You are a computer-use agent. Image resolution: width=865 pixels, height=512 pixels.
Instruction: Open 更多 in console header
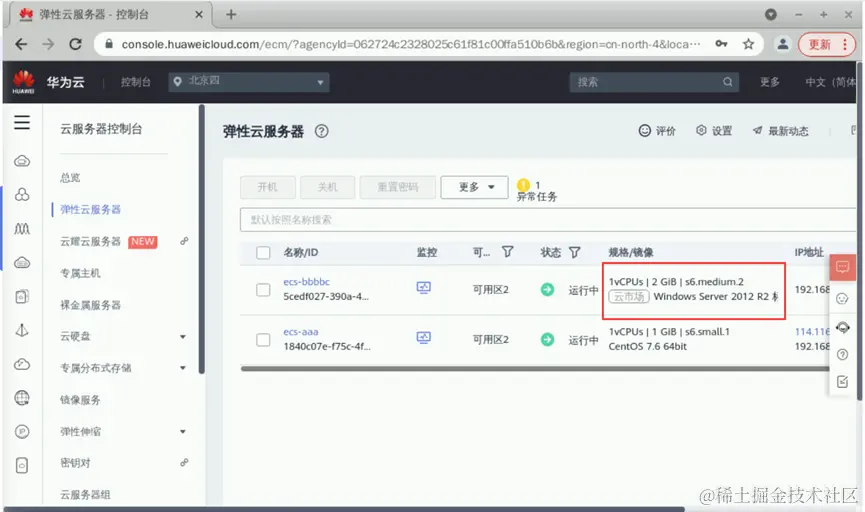(x=770, y=82)
